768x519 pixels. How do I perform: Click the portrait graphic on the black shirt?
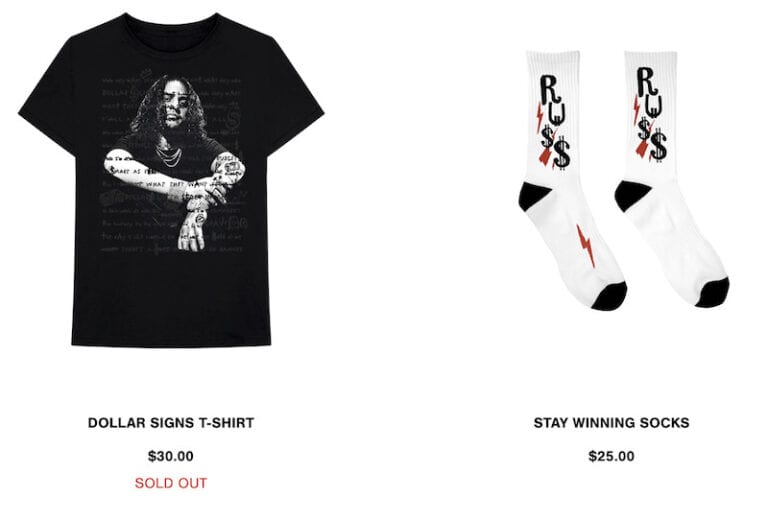[x=174, y=163]
